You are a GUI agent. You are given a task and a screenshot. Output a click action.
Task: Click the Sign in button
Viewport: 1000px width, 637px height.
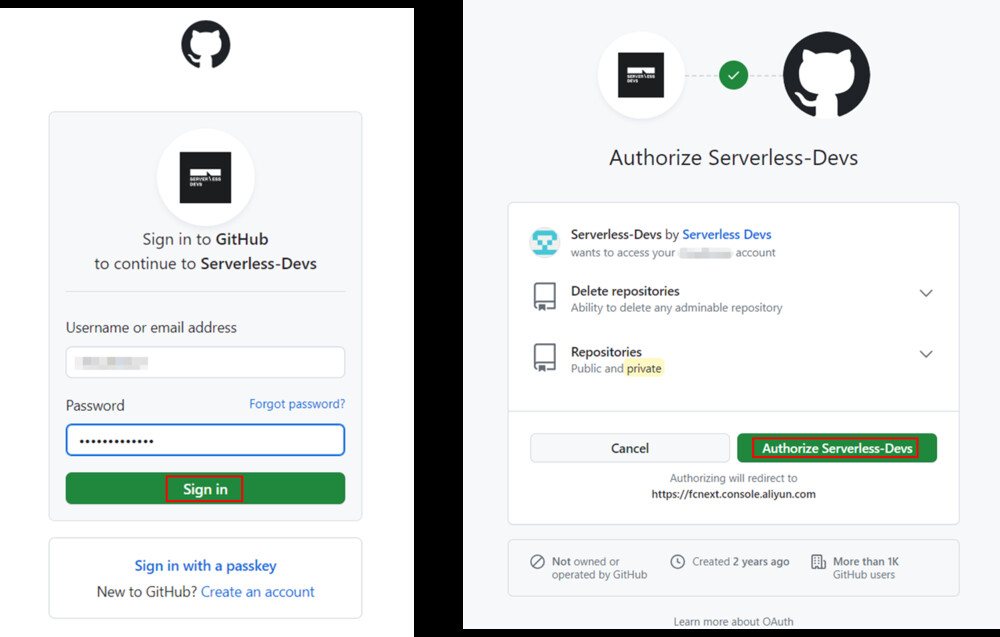205,488
